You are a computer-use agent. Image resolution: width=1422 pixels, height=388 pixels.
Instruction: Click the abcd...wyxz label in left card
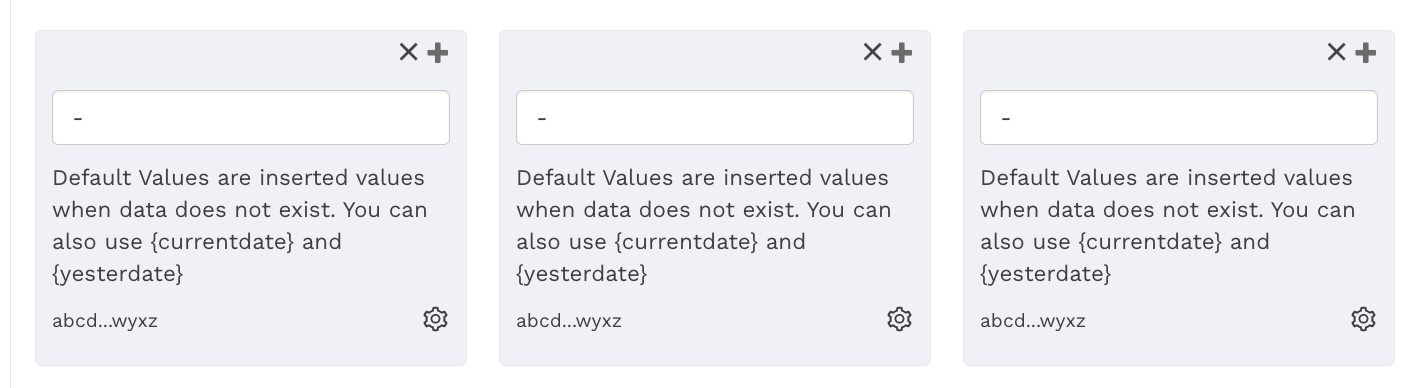105,321
